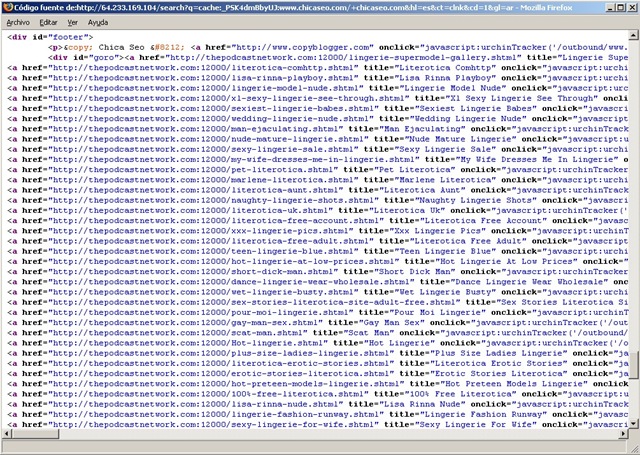
Task: Click the div id="footer" tag text
Action: tap(50, 37)
